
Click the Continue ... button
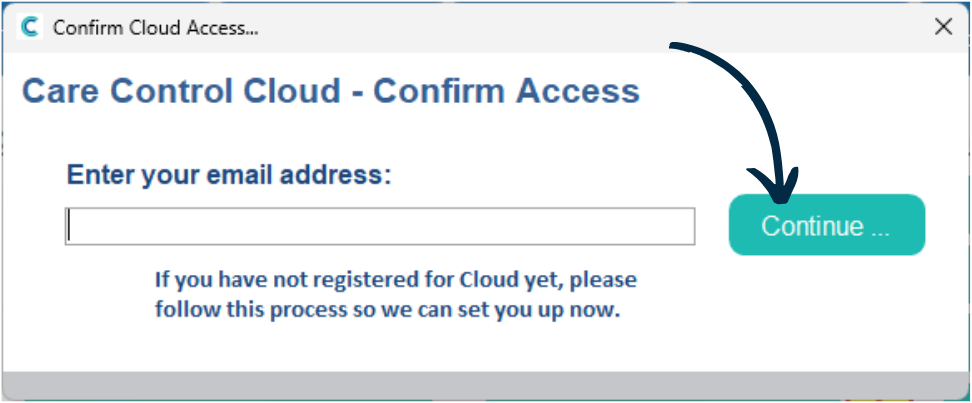coord(826,225)
